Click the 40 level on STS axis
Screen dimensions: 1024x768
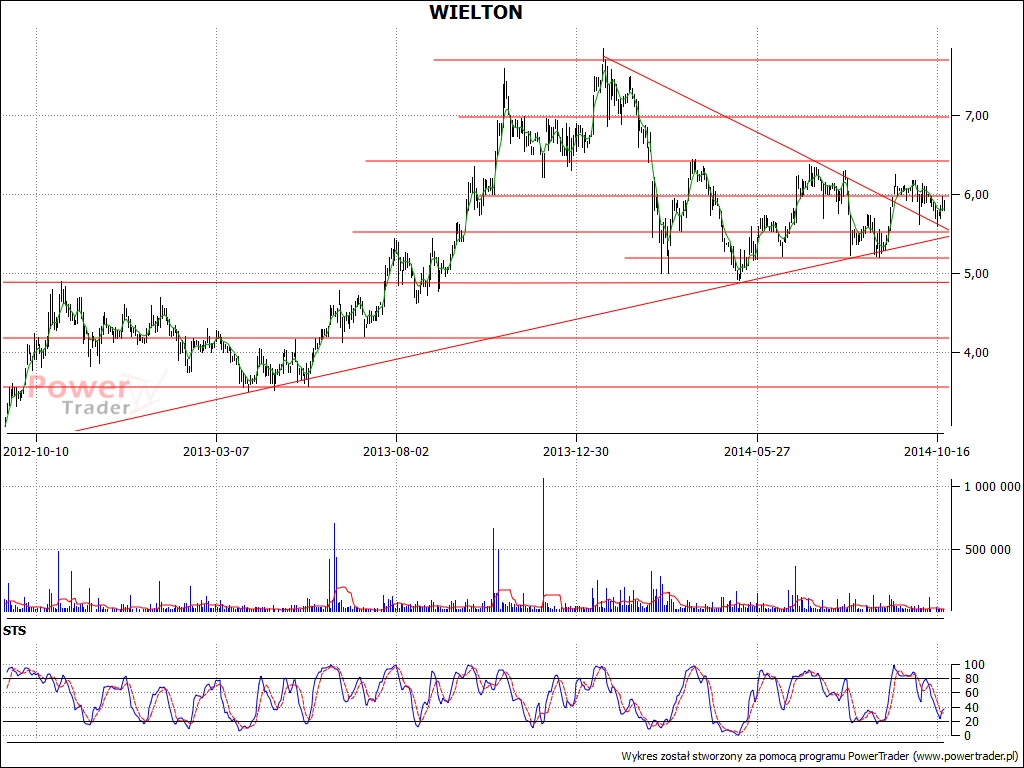(x=970, y=707)
